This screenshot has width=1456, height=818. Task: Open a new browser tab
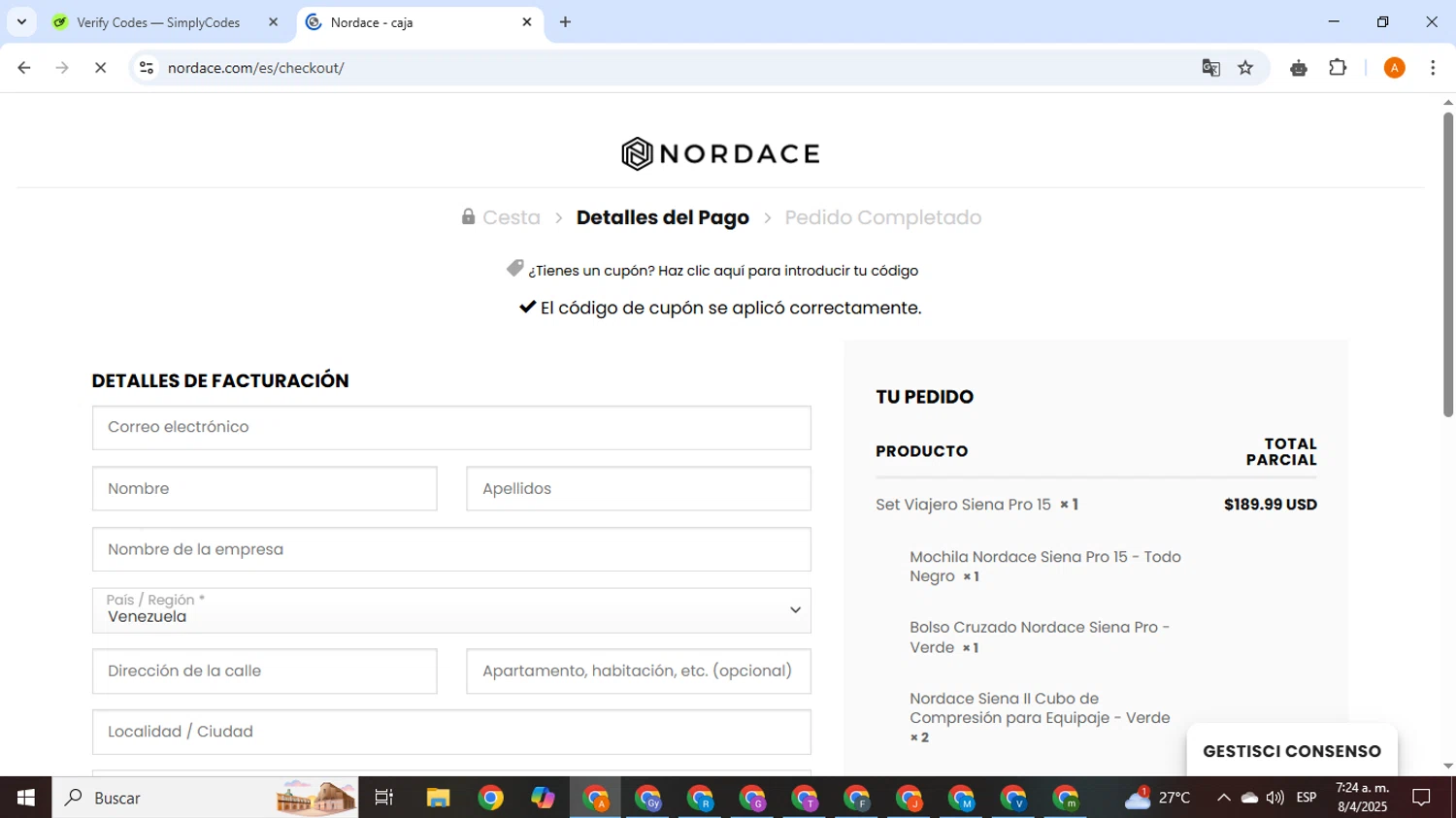coord(565,22)
